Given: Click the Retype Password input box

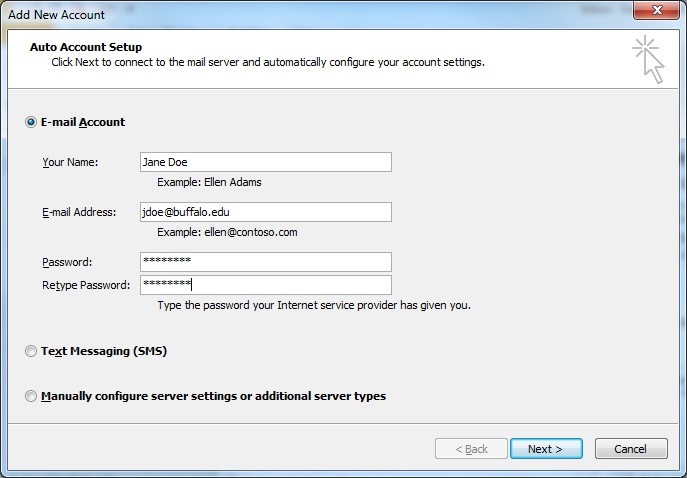Looking at the screenshot, I should (x=265, y=285).
